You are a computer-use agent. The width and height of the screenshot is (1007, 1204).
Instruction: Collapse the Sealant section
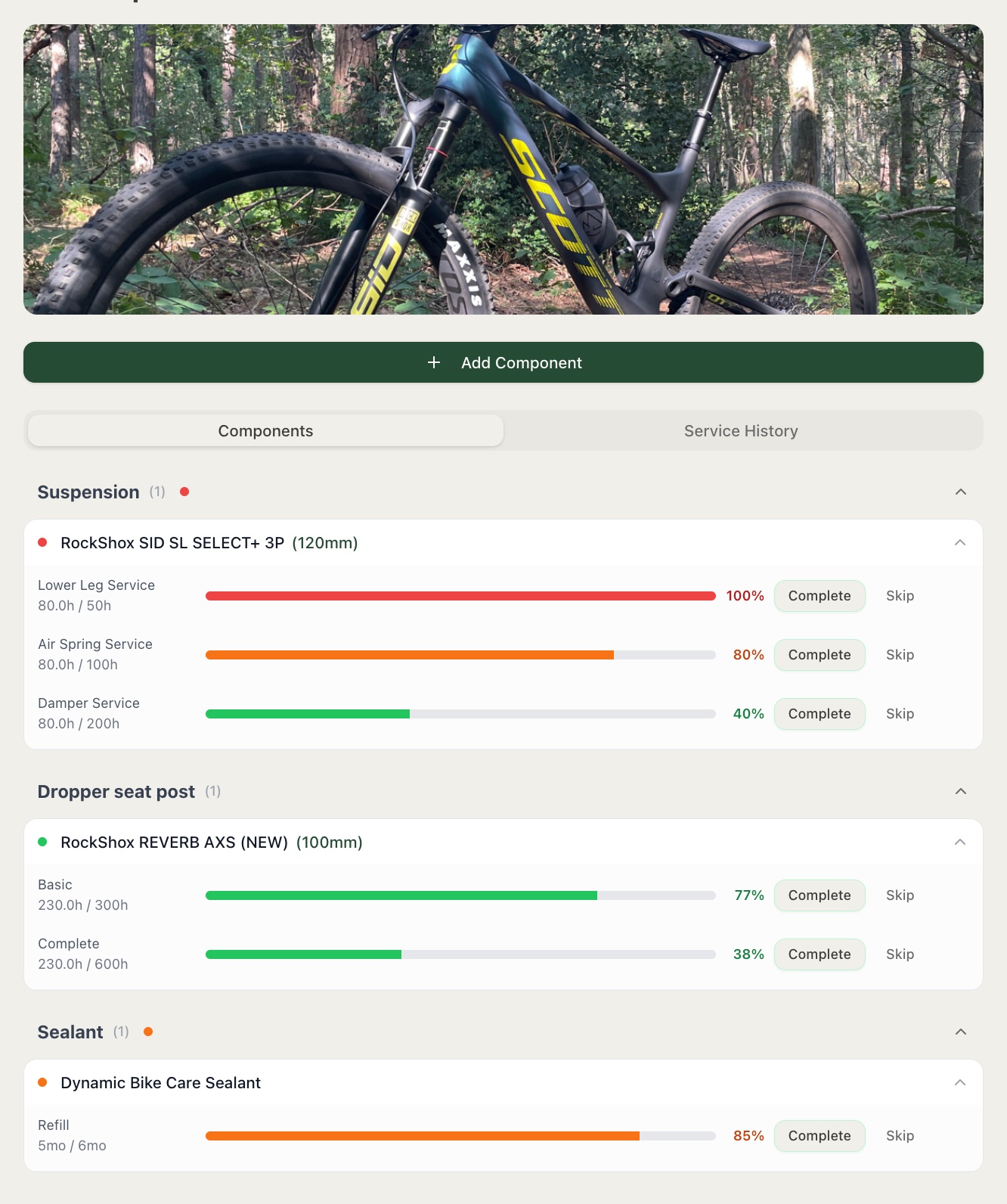pyautogui.click(x=961, y=1032)
